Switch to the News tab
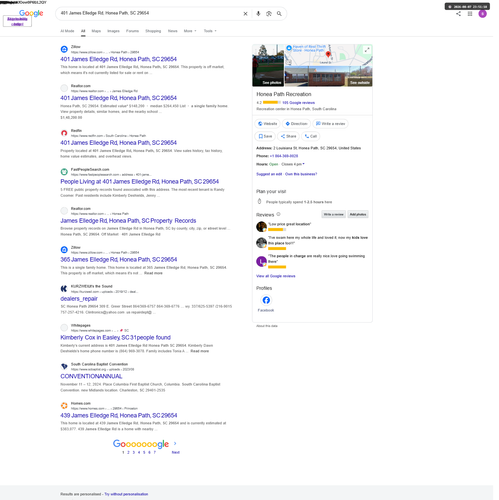499x500 pixels. [172, 31]
